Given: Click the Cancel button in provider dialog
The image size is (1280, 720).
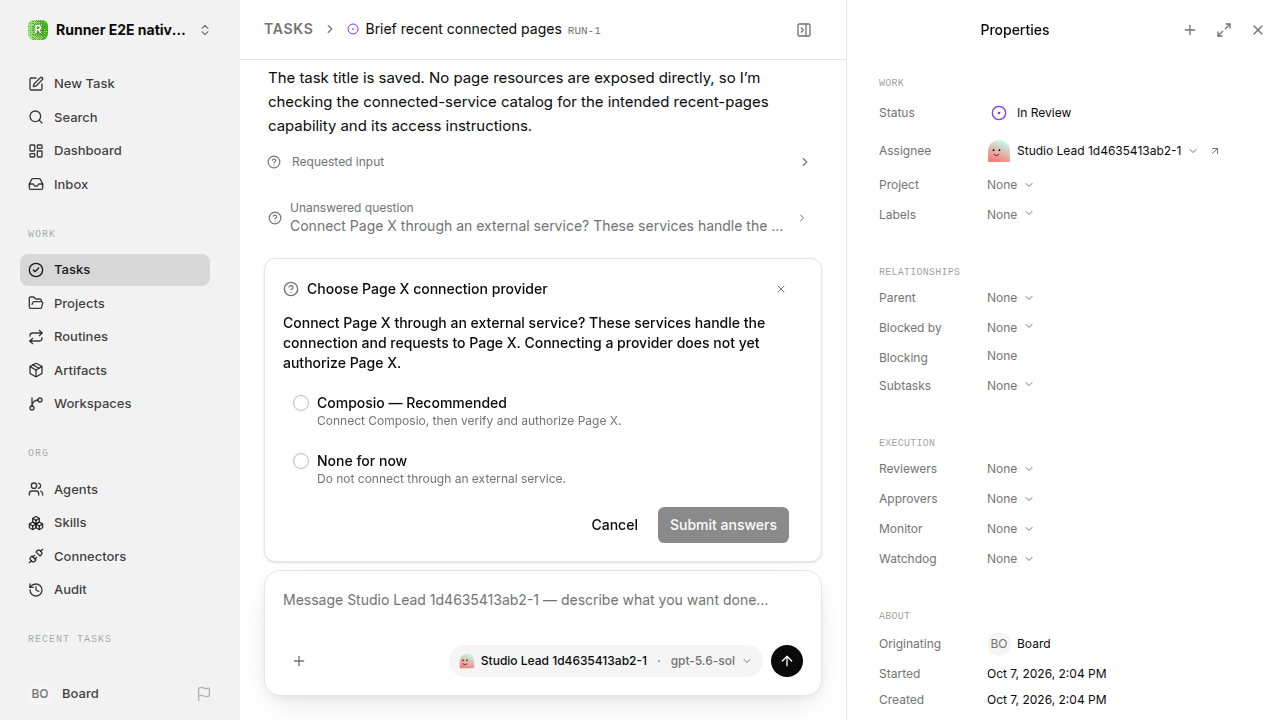Looking at the screenshot, I should pyautogui.click(x=614, y=525).
